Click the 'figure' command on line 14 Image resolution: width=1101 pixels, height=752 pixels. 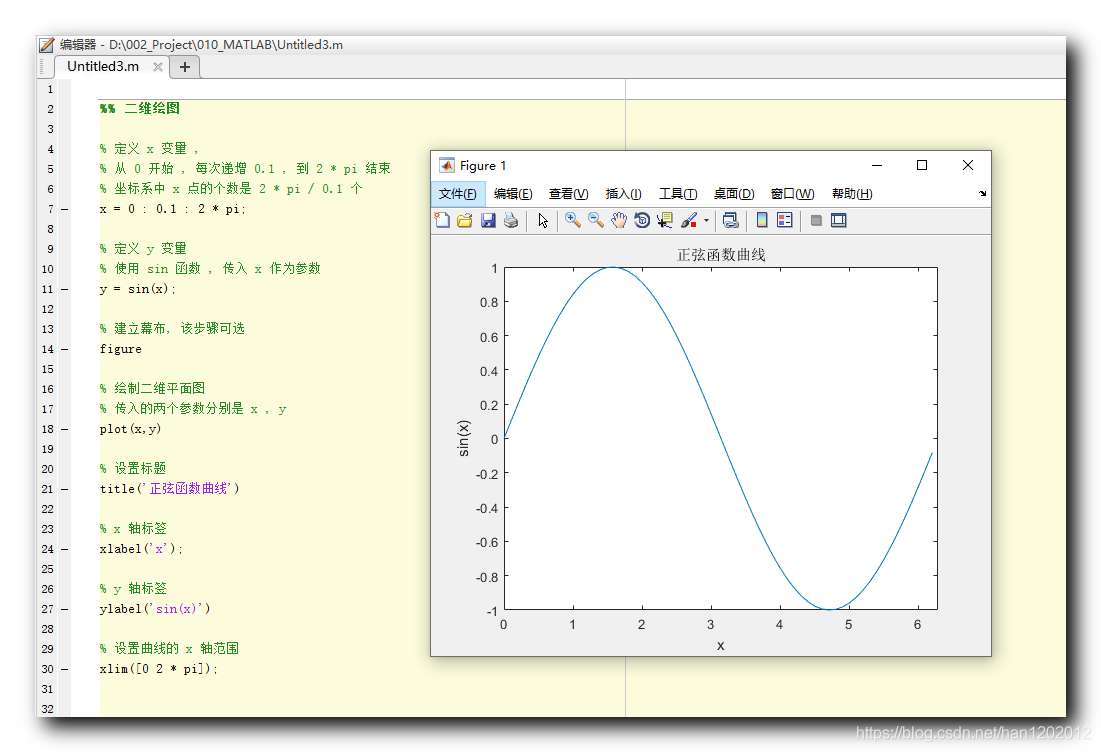[x=121, y=349]
